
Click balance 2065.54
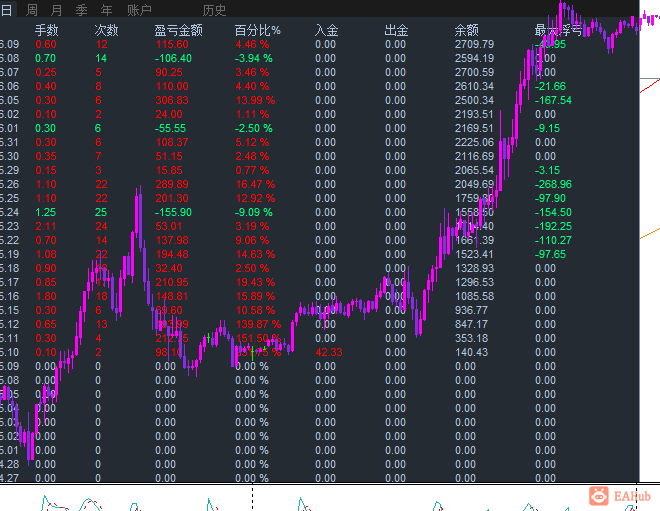point(474,170)
